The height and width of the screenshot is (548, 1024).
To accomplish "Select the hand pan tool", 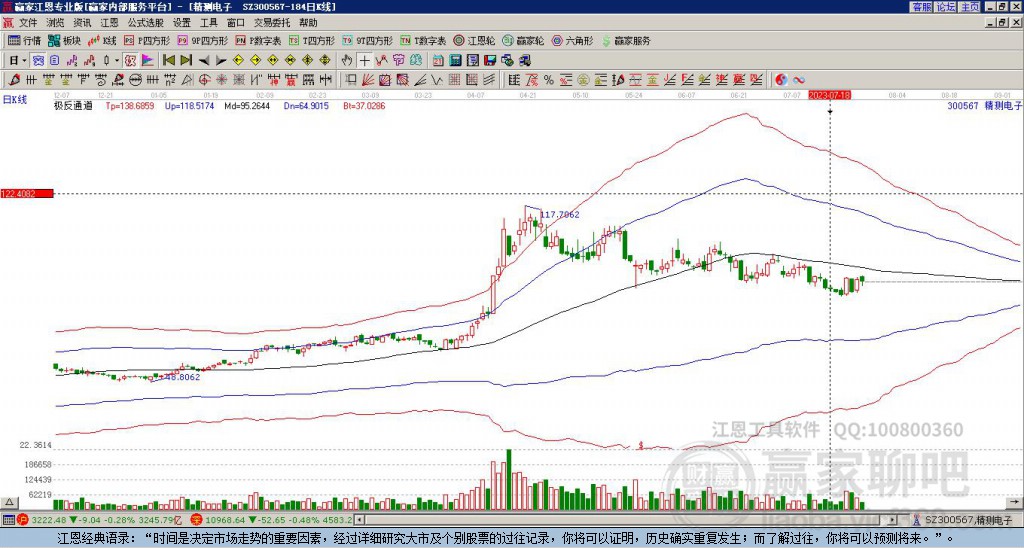I will pos(347,61).
